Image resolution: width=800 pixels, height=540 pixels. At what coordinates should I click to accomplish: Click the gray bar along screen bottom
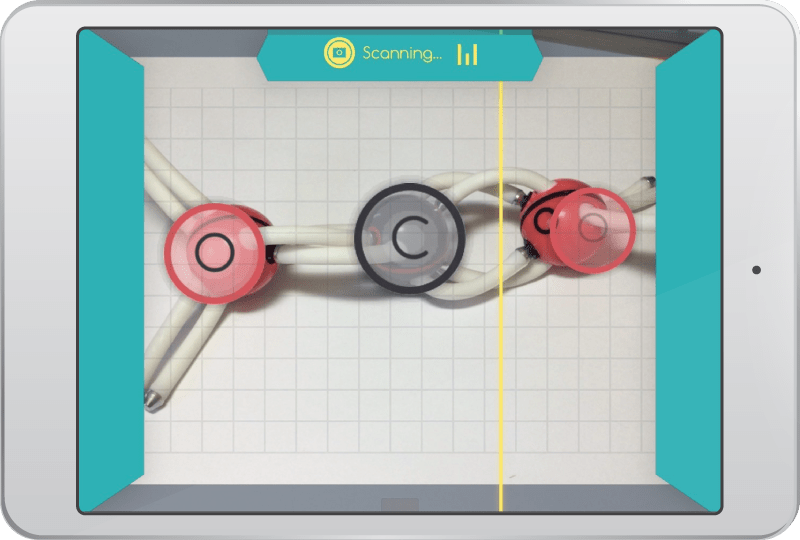click(x=250, y=499)
